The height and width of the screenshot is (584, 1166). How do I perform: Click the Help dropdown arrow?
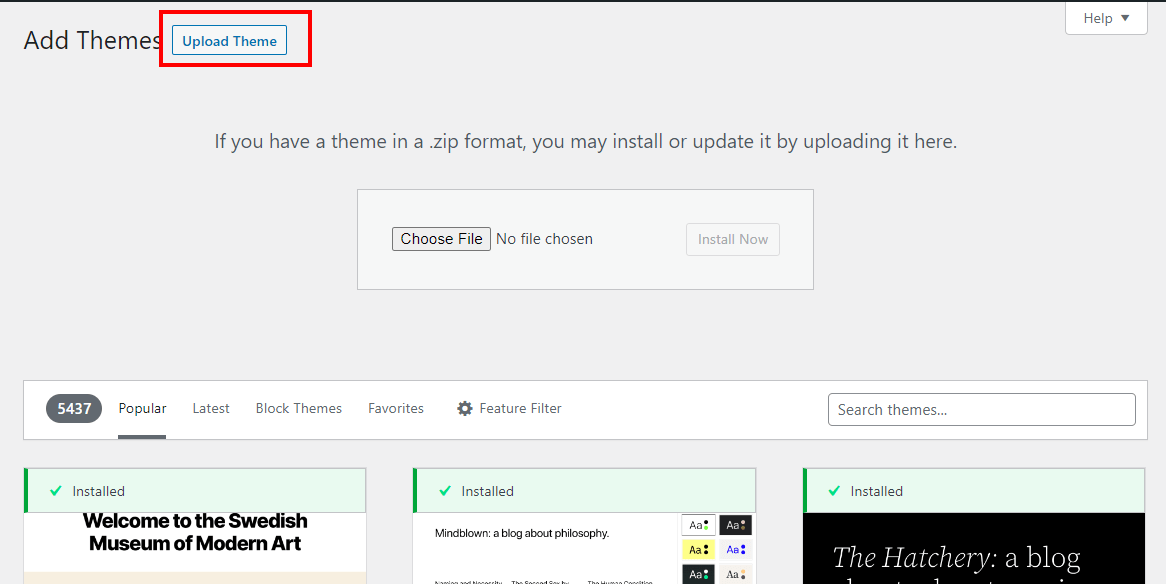(1125, 18)
